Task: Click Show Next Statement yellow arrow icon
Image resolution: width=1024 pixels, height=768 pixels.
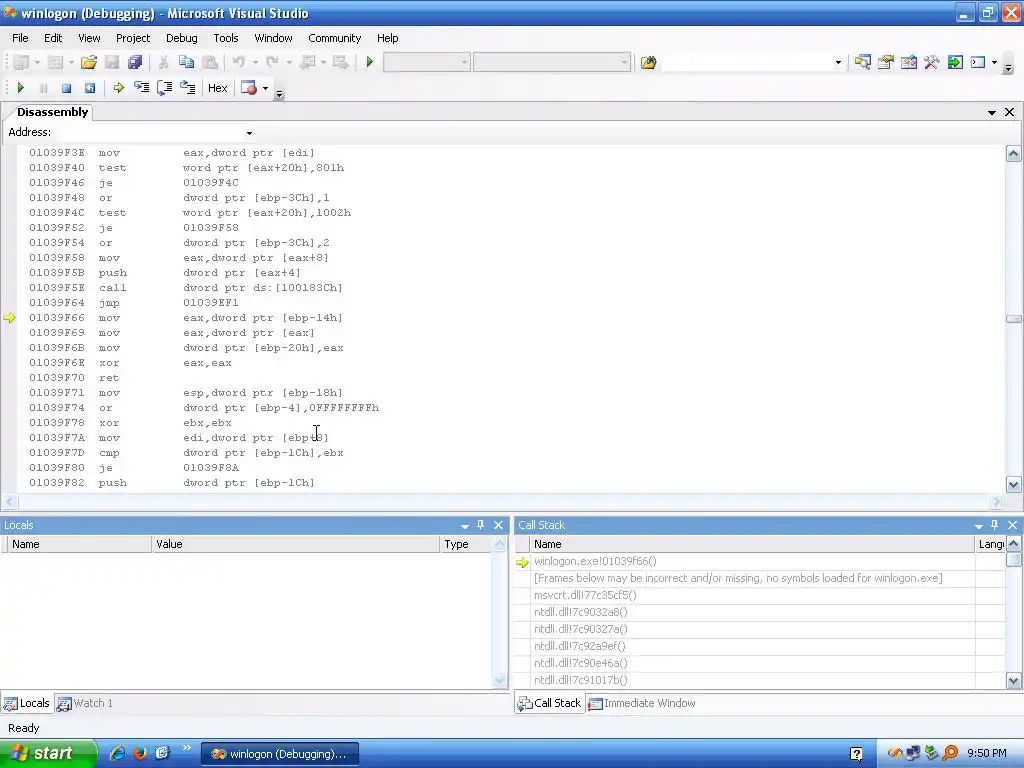Action: [x=118, y=88]
